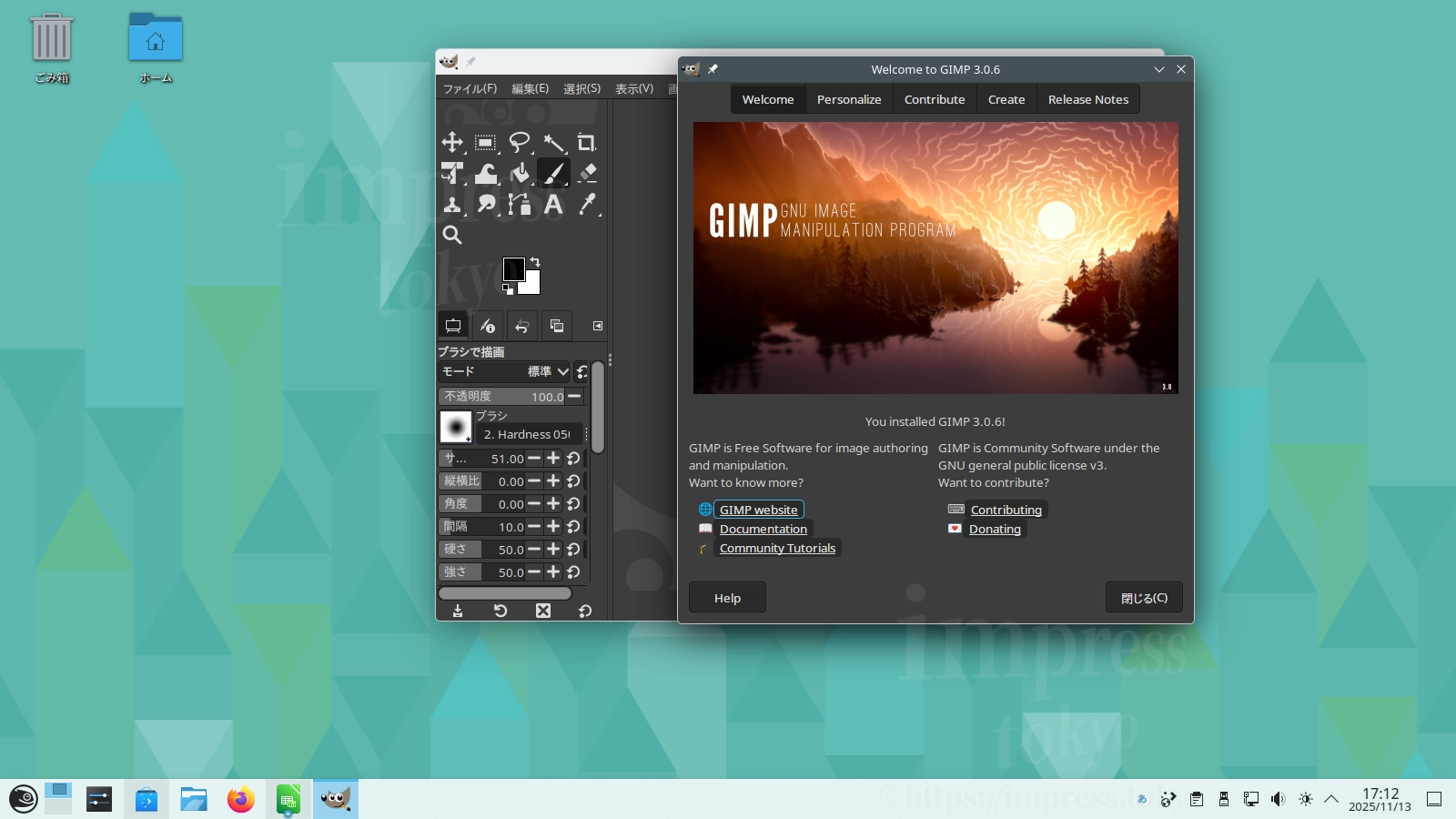Image resolution: width=1456 pixels, height=819 pixels.
Task: Reset colors to default black and white
Action: [508, 289]
